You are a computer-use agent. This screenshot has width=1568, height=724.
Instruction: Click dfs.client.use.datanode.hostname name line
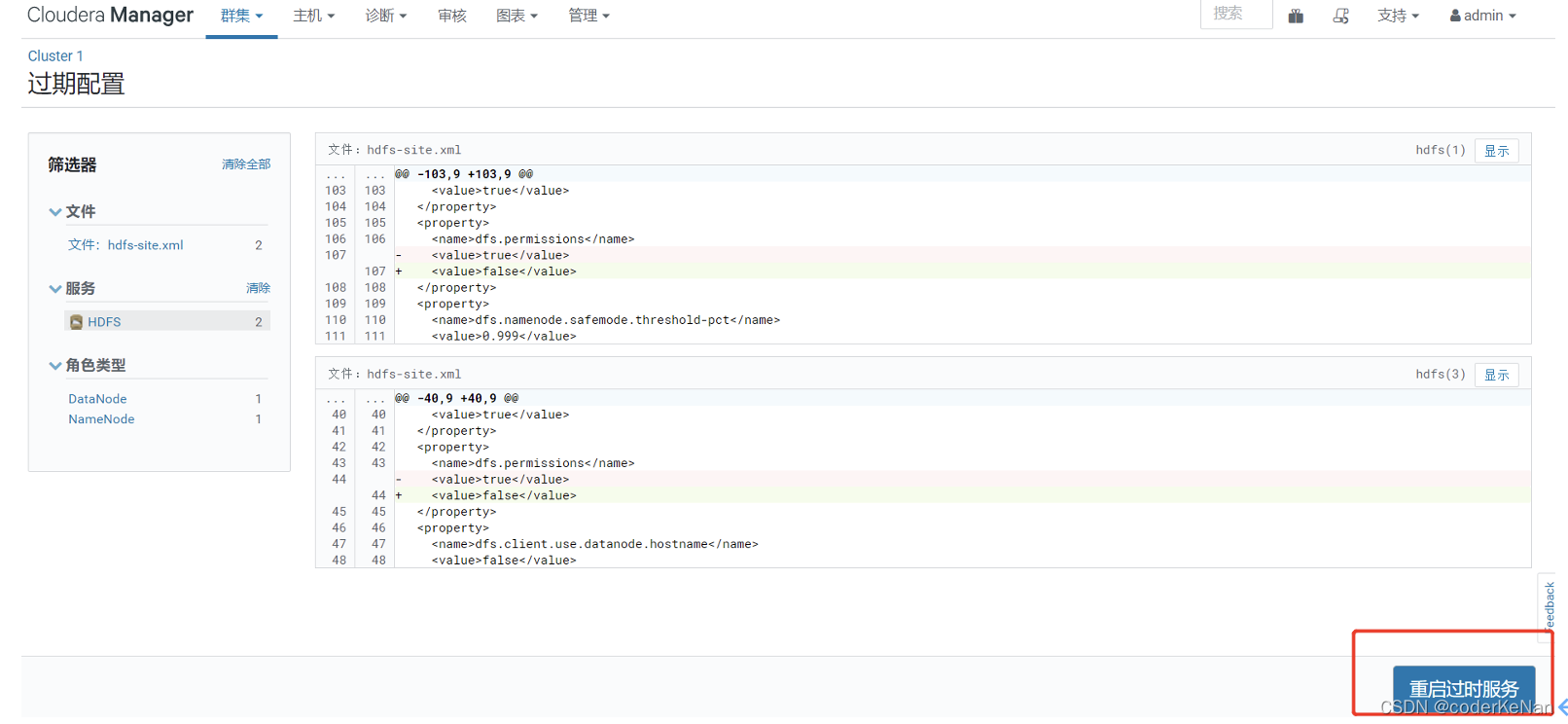point(595,544)
